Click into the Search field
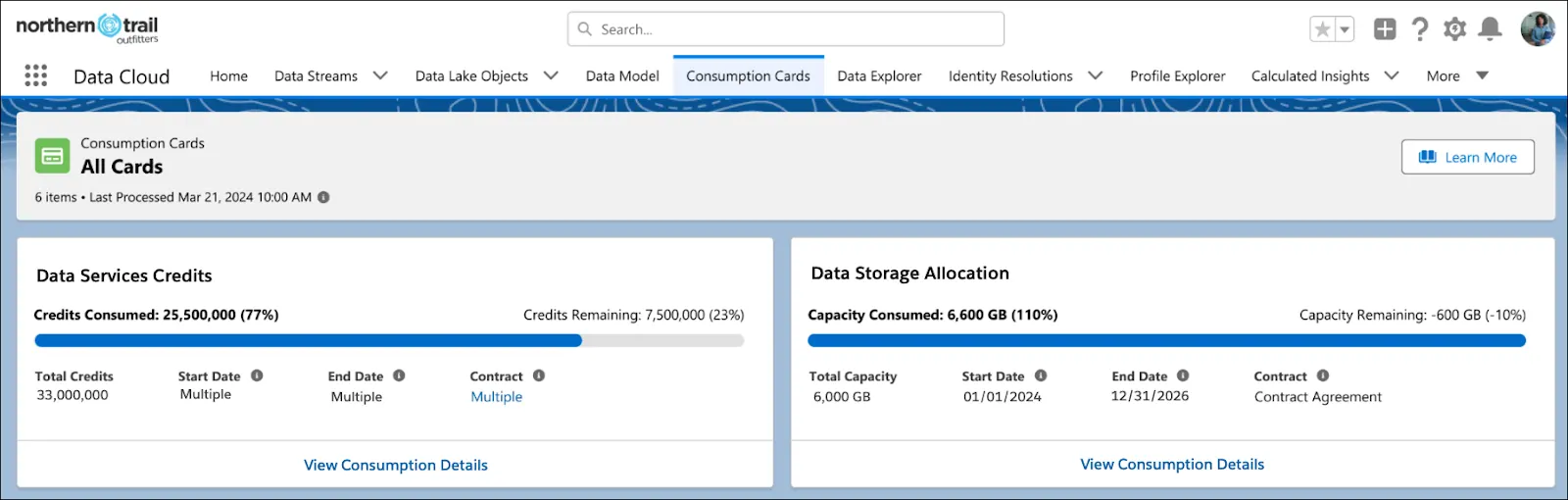This screenshot has width=1568, height=500. [x=786, y=29]
